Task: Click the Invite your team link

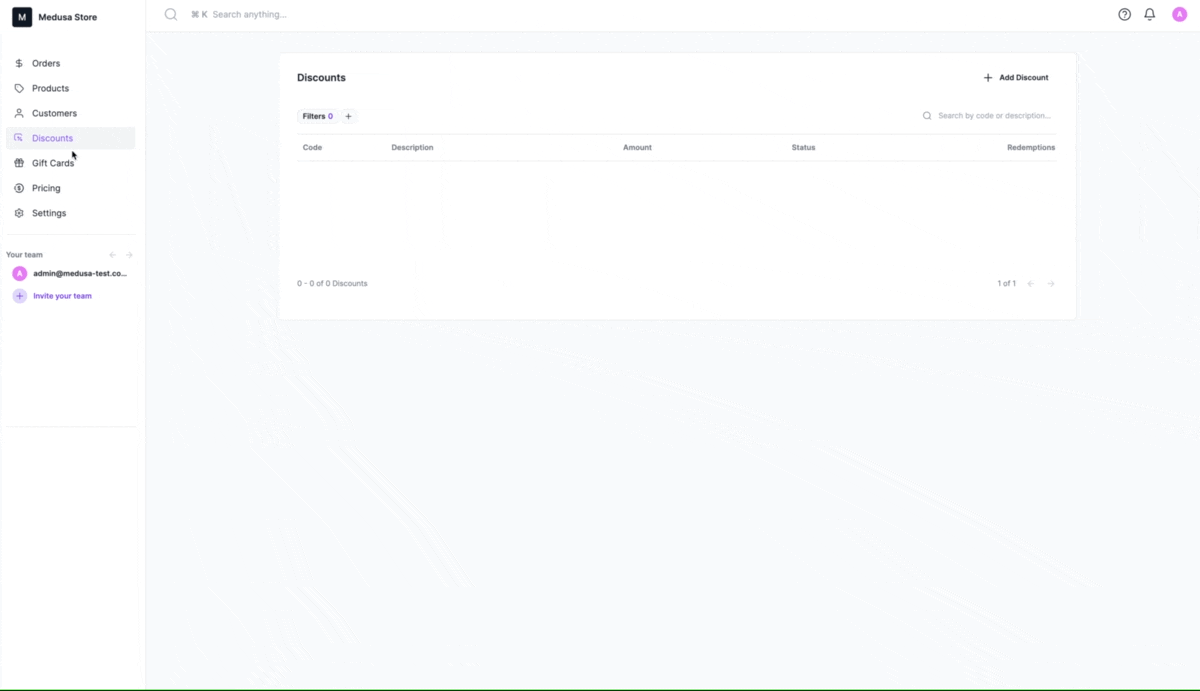Action: pyautogui.click(x=62, y=296)
